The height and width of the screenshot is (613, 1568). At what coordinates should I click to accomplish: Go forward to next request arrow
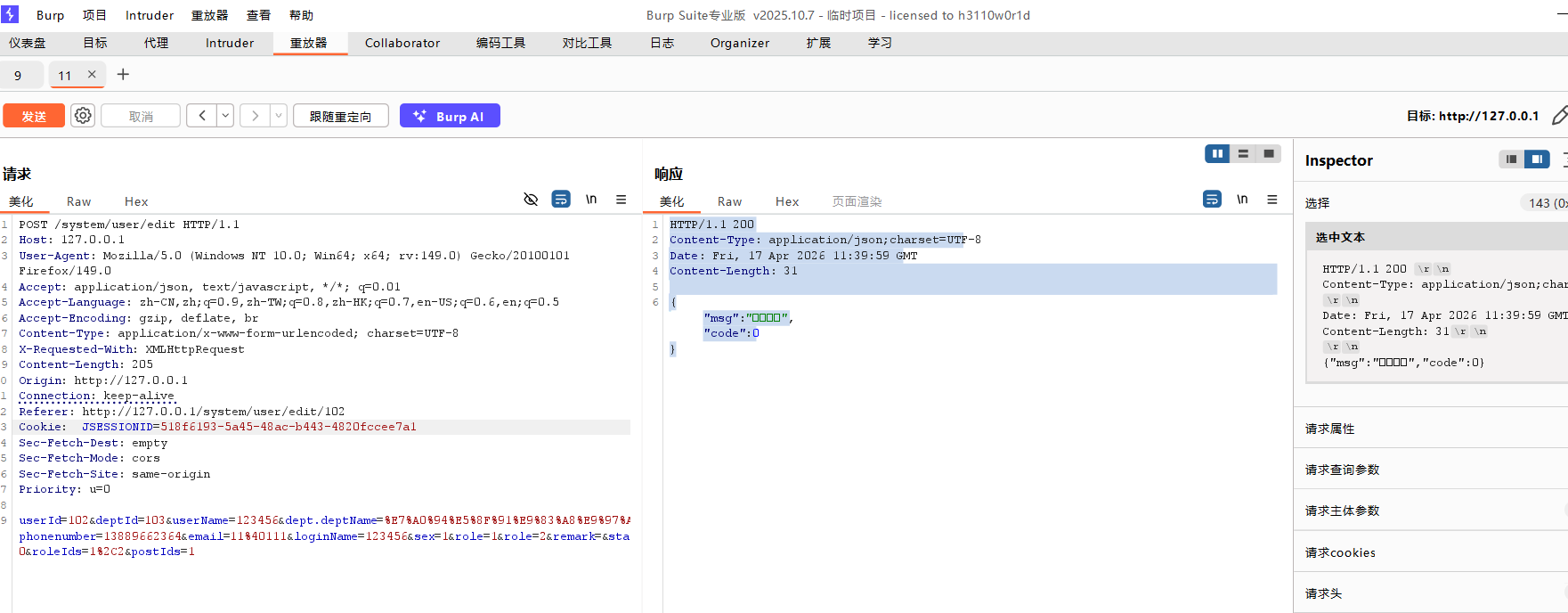coord(256,116)
